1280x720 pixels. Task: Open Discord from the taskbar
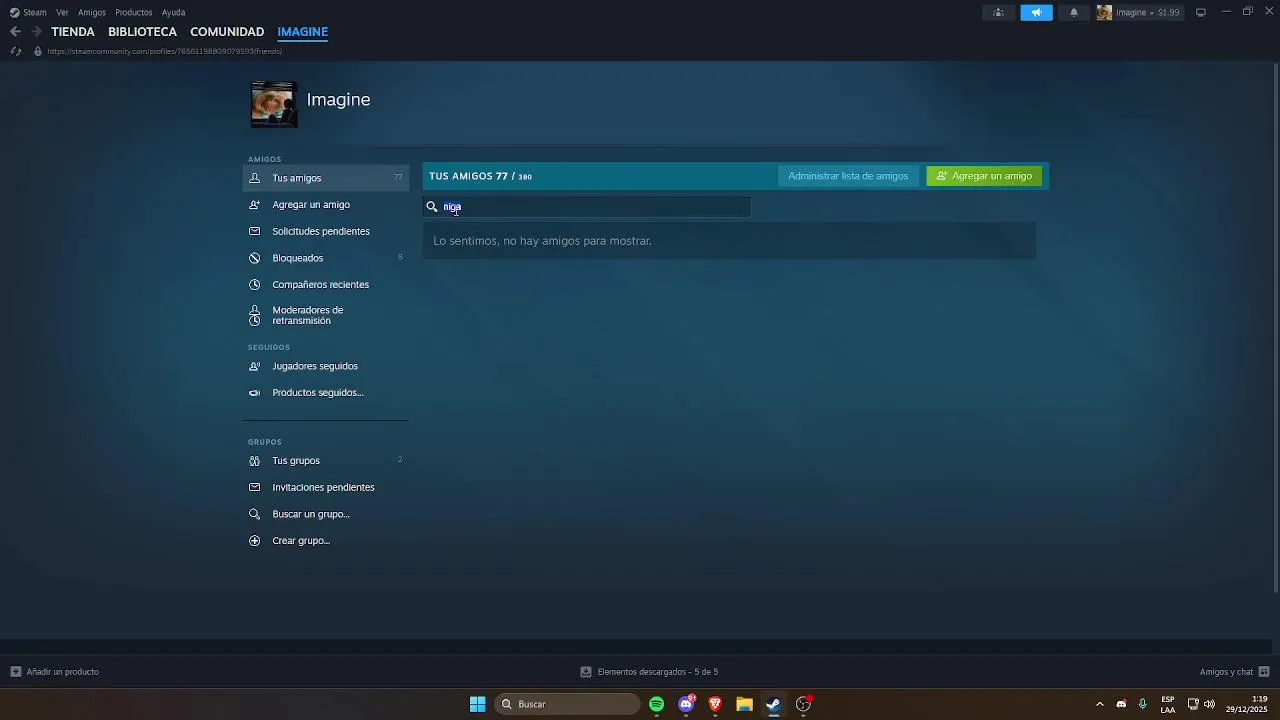pos(686,704)
